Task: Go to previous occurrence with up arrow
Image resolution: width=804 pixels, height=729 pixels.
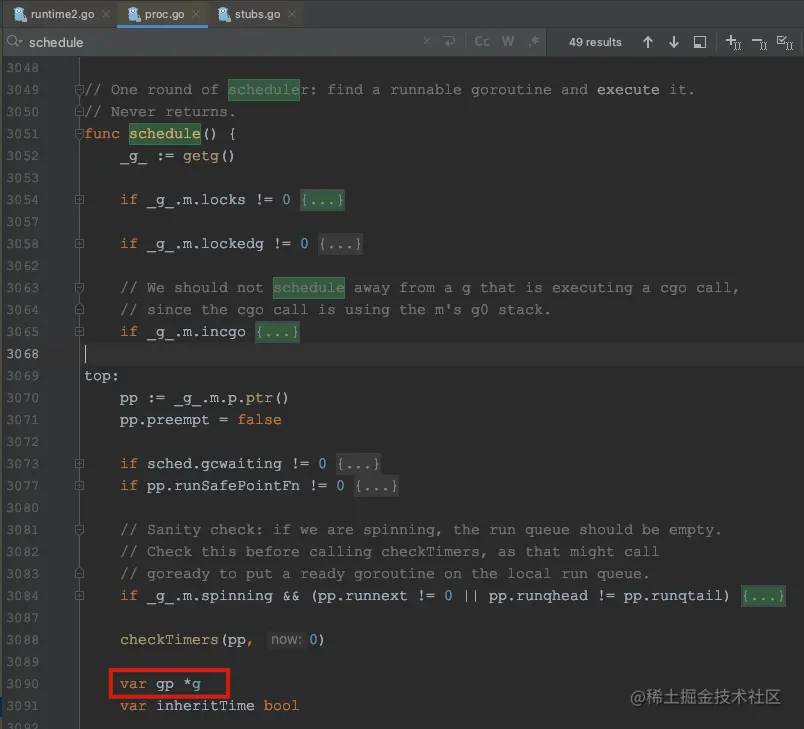Action: [648, 42]
